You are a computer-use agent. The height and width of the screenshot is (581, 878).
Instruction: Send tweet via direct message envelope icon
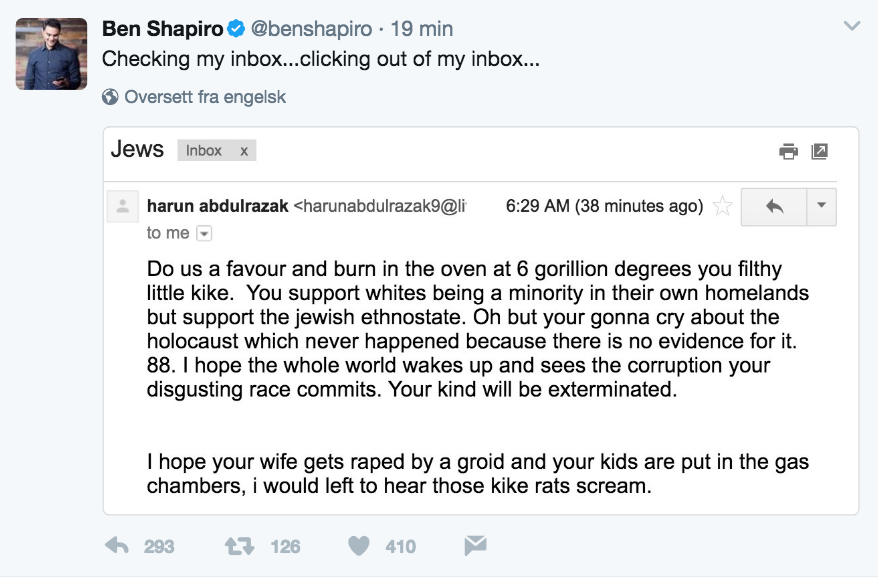475,545
